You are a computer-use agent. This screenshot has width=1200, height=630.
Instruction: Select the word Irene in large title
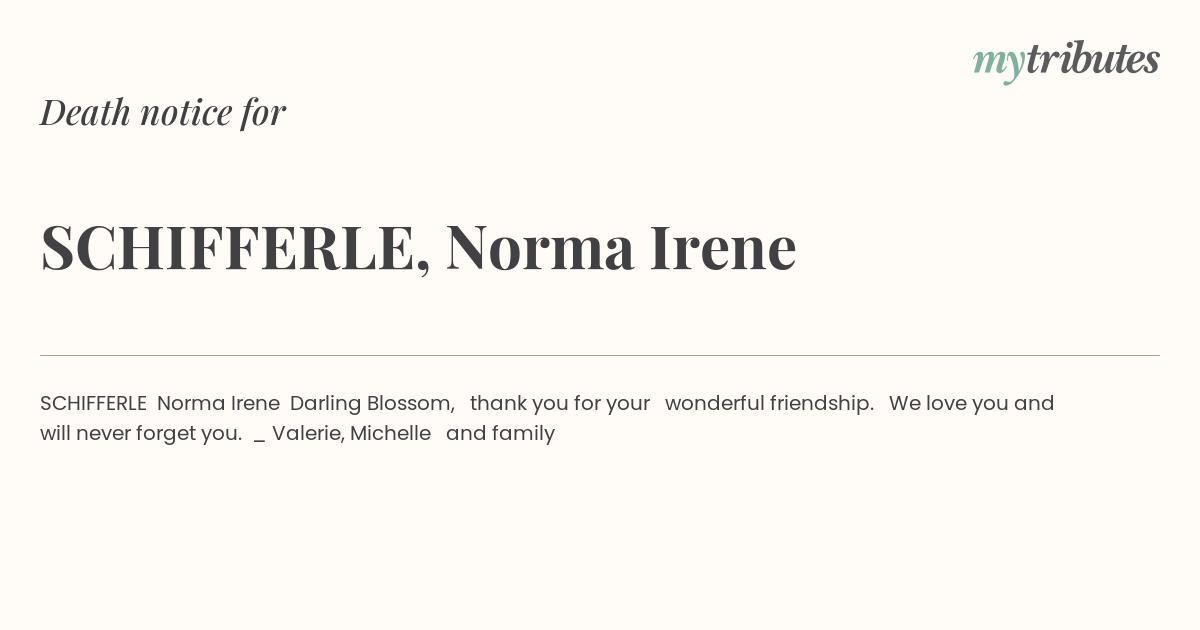point(723,247)
